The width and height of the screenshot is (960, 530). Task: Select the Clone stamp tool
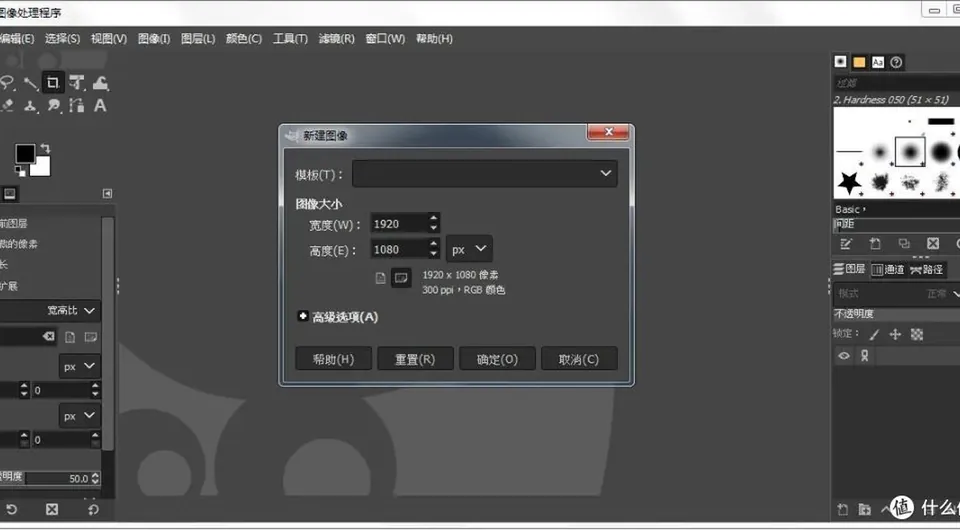30,106
